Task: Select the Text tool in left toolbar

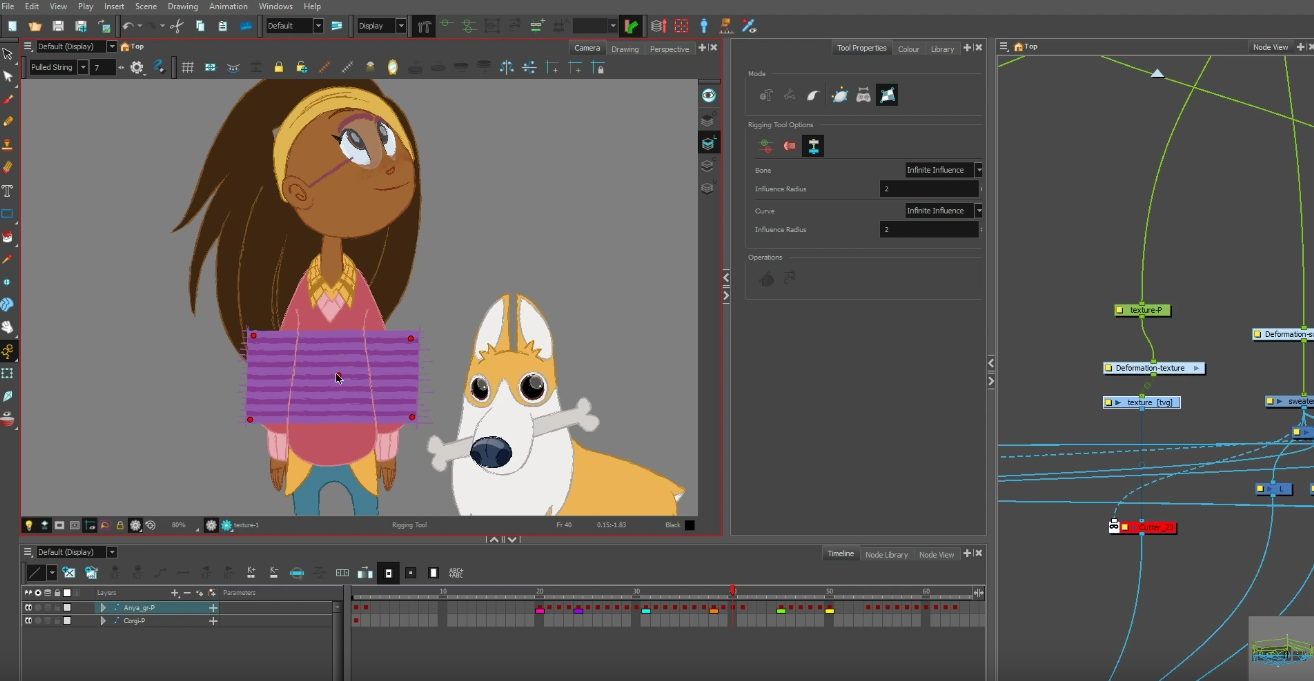Action: tap(9, 191)
